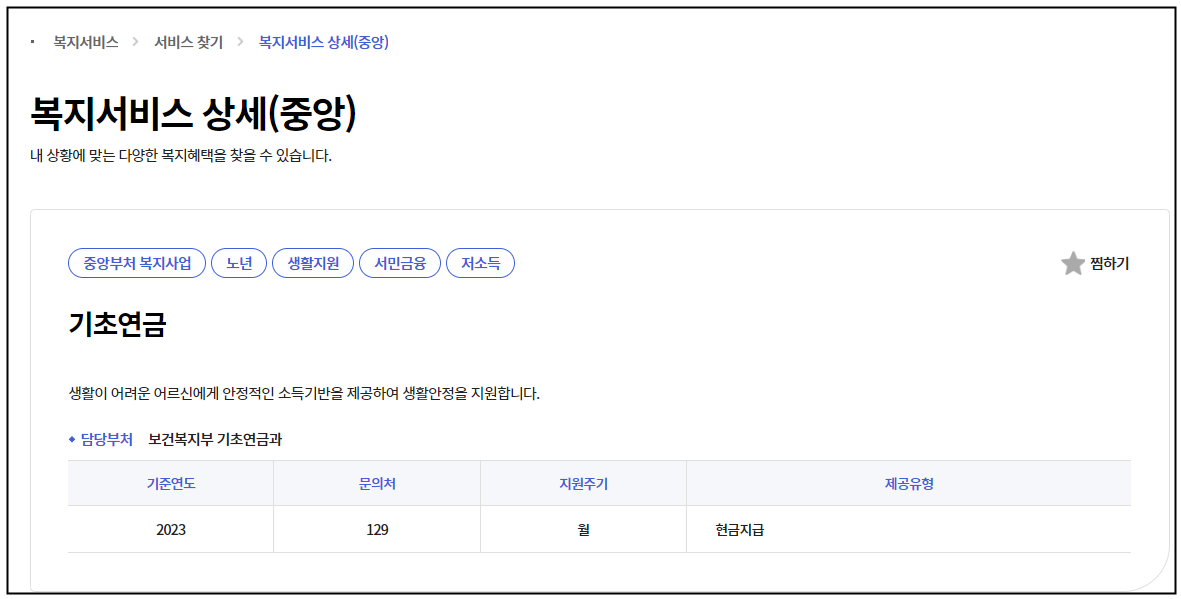Click the 제공유형 column header

coord(909,484)
